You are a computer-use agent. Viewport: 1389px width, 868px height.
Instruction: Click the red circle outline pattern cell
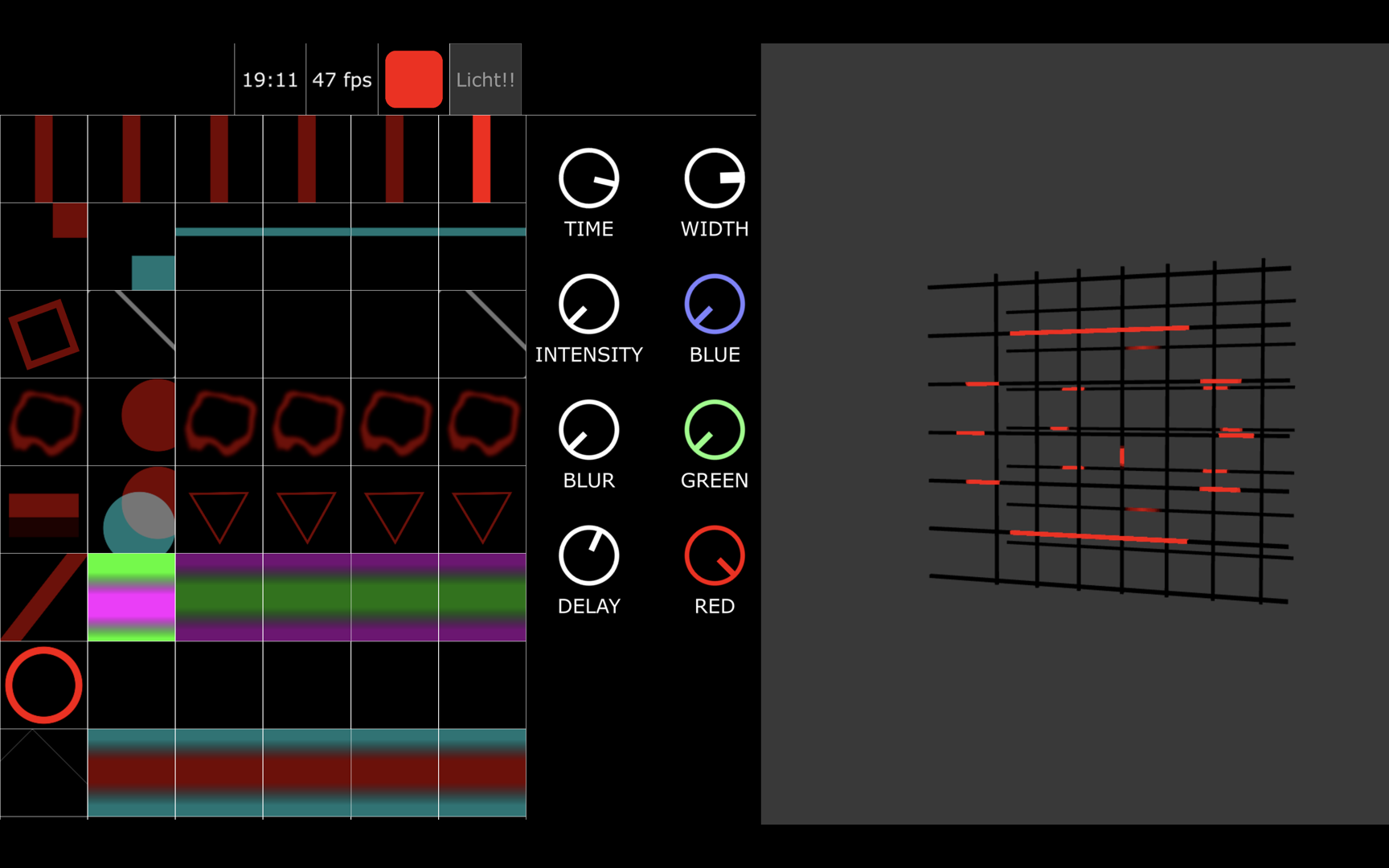point(43,685)
